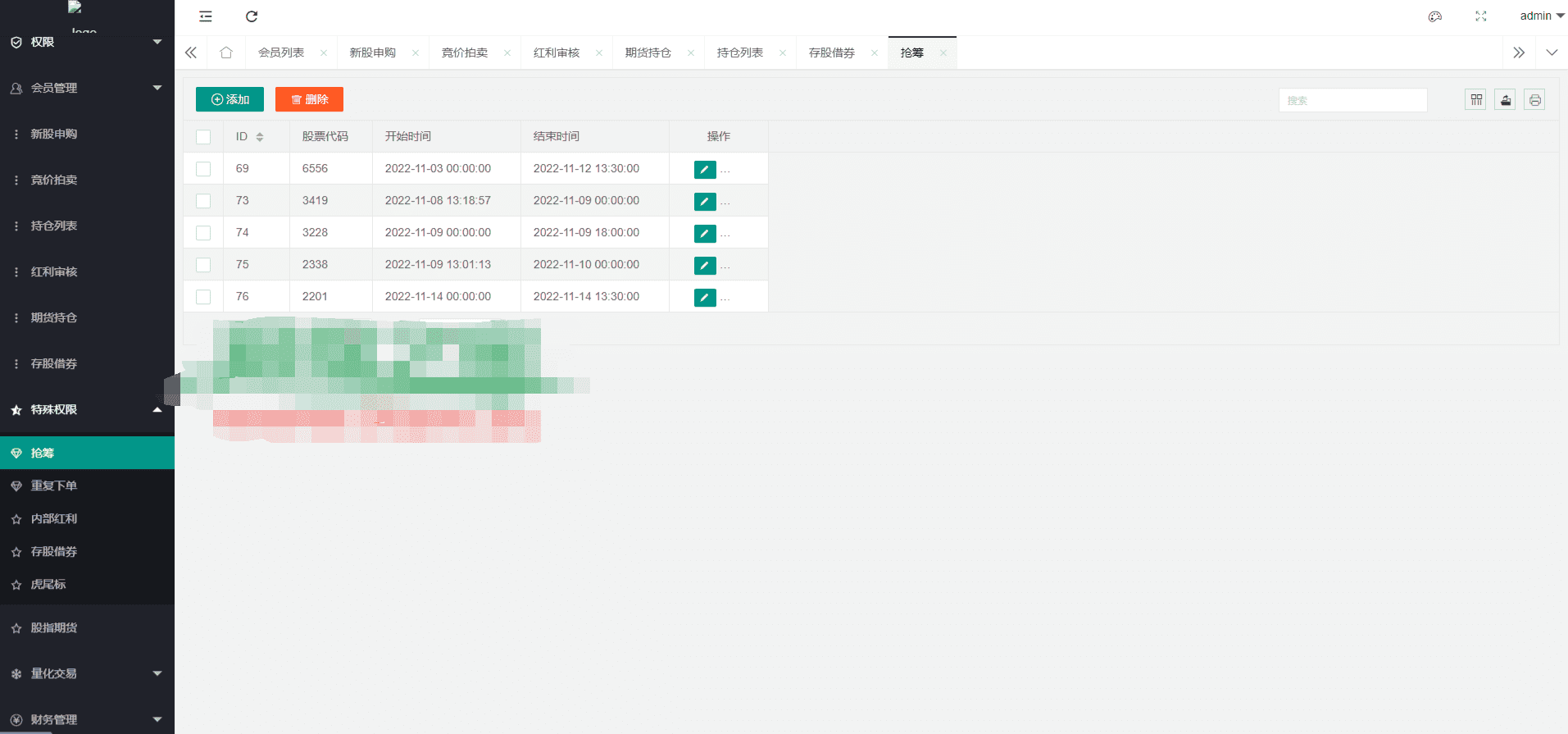Click the print table icon
1568x734 pixels.
(1534, 100)
